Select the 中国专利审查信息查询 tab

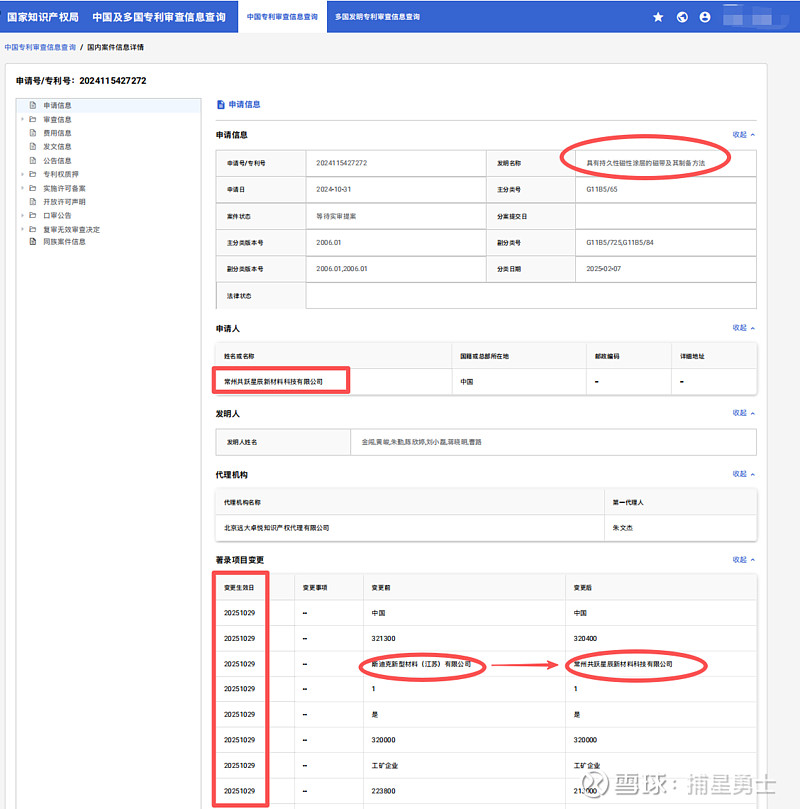[x=281, y=17]
